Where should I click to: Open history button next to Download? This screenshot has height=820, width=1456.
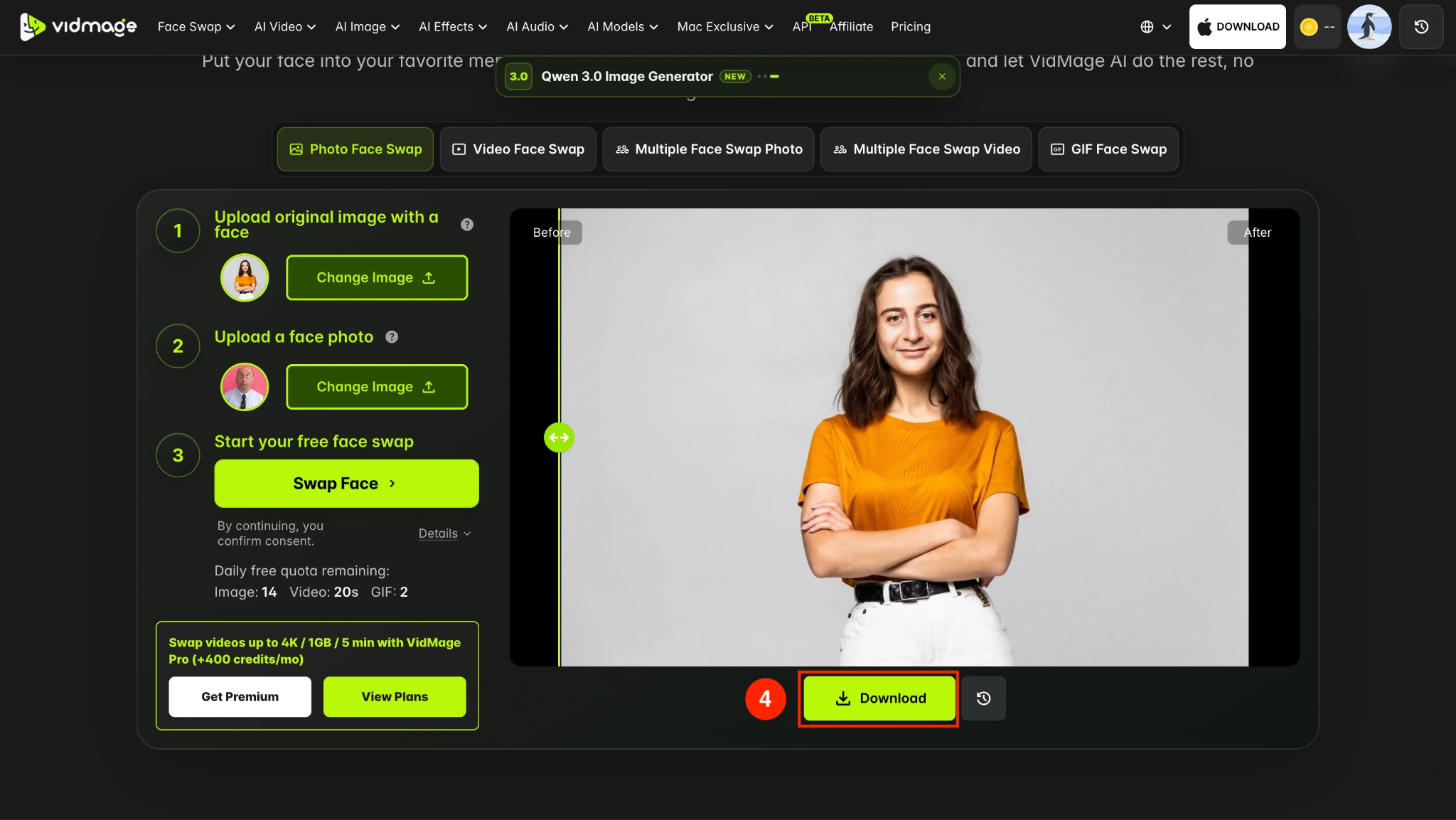click(x=983, y=698)
